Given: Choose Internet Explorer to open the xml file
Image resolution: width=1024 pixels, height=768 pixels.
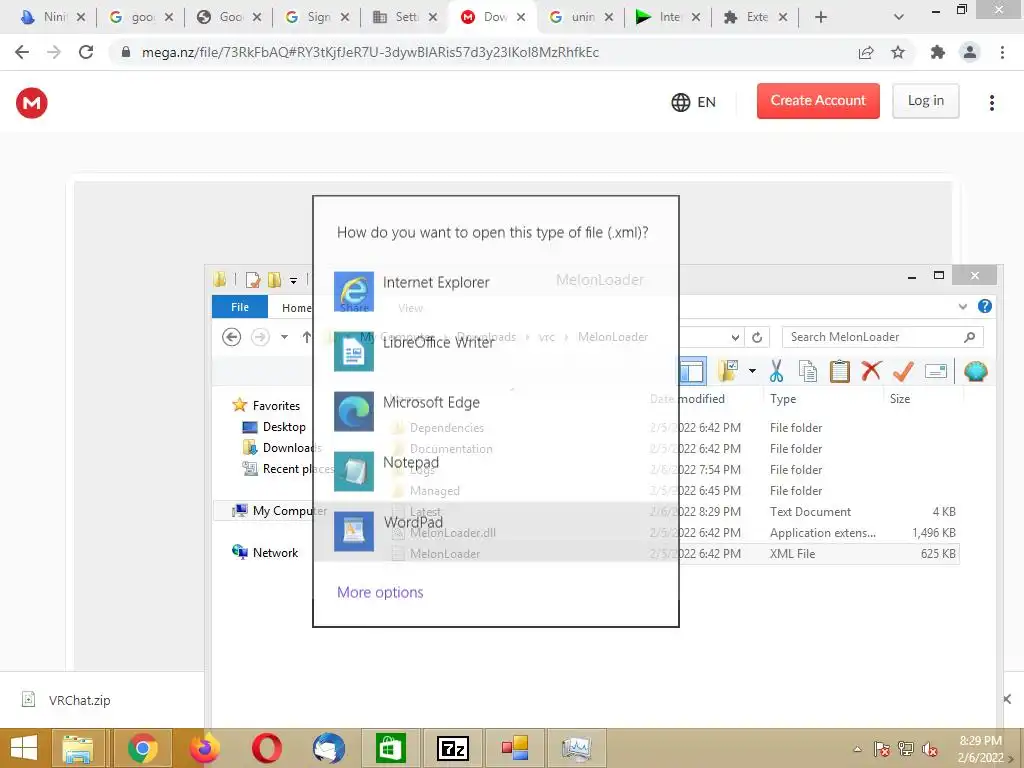Looking at the screenshot, I should [x=495, y=291].
